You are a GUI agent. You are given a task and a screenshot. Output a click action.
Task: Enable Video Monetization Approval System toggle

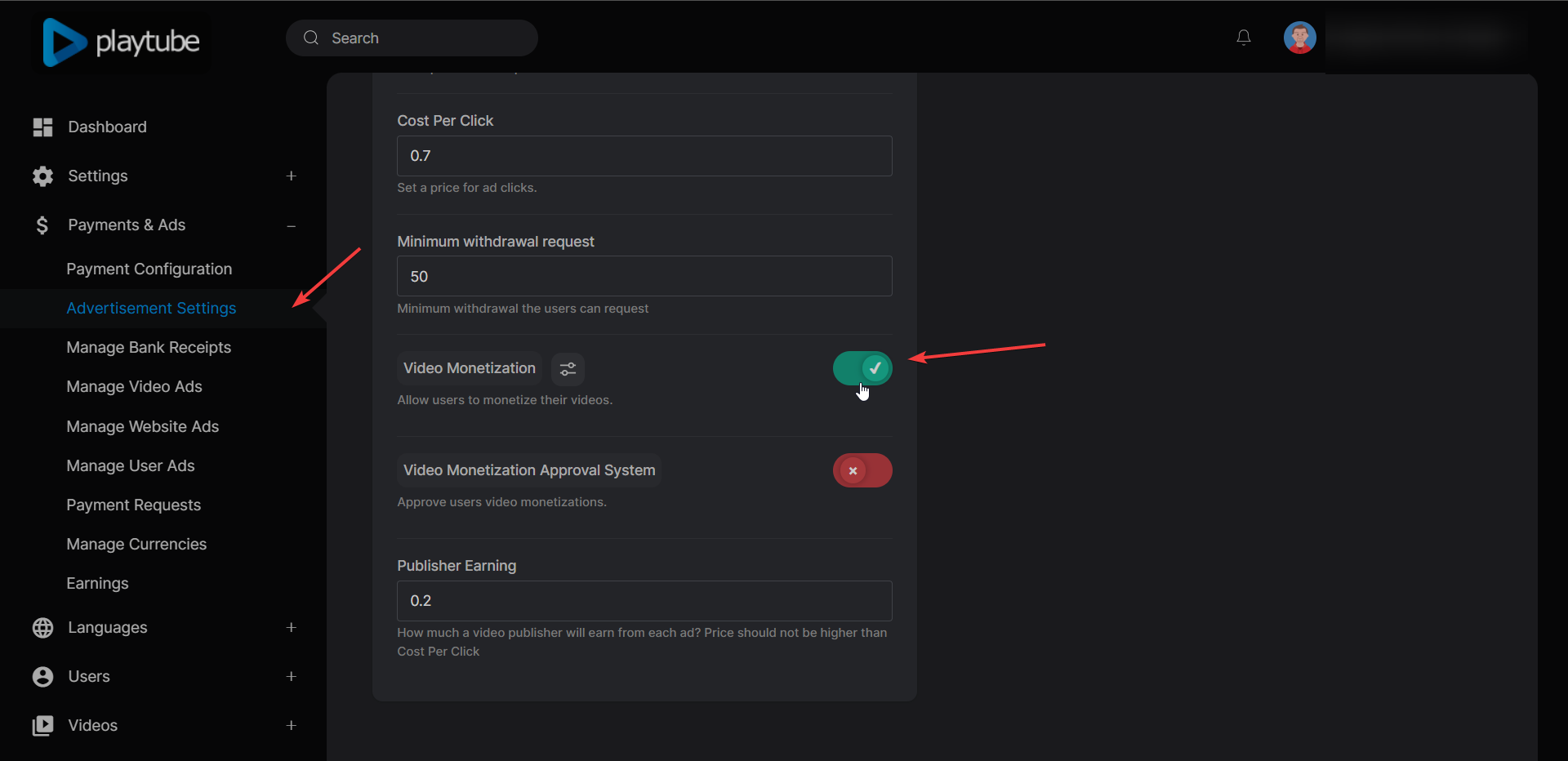862,470
